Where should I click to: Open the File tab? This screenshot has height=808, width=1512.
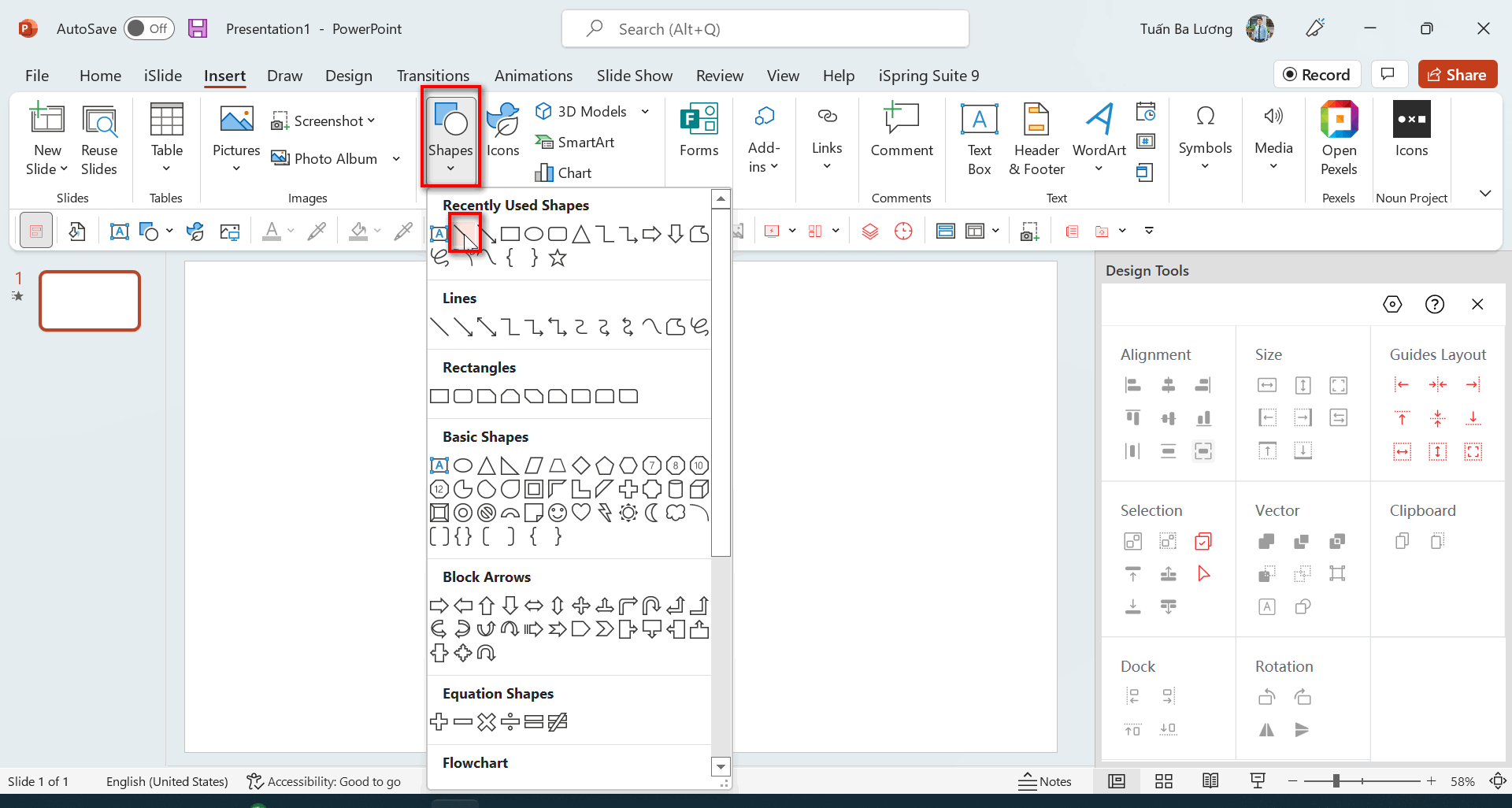pyautogui.click(x=37, y=76)
